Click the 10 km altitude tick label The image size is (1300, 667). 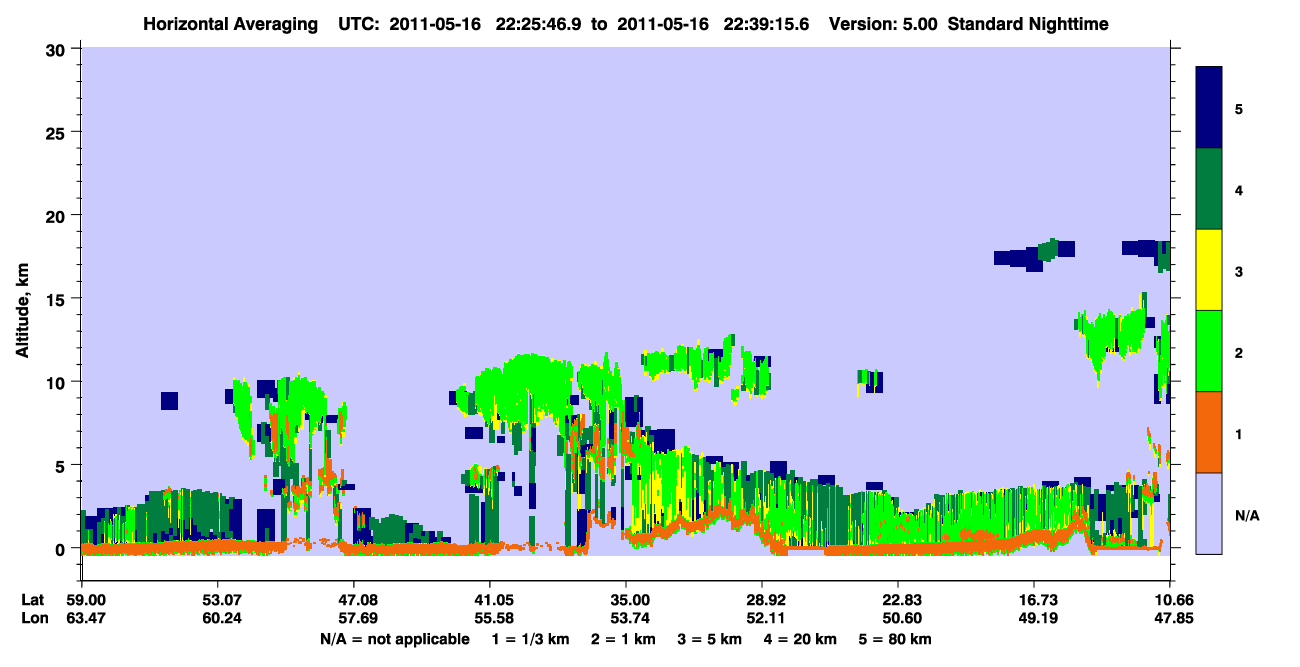click(x=55, y=382)
